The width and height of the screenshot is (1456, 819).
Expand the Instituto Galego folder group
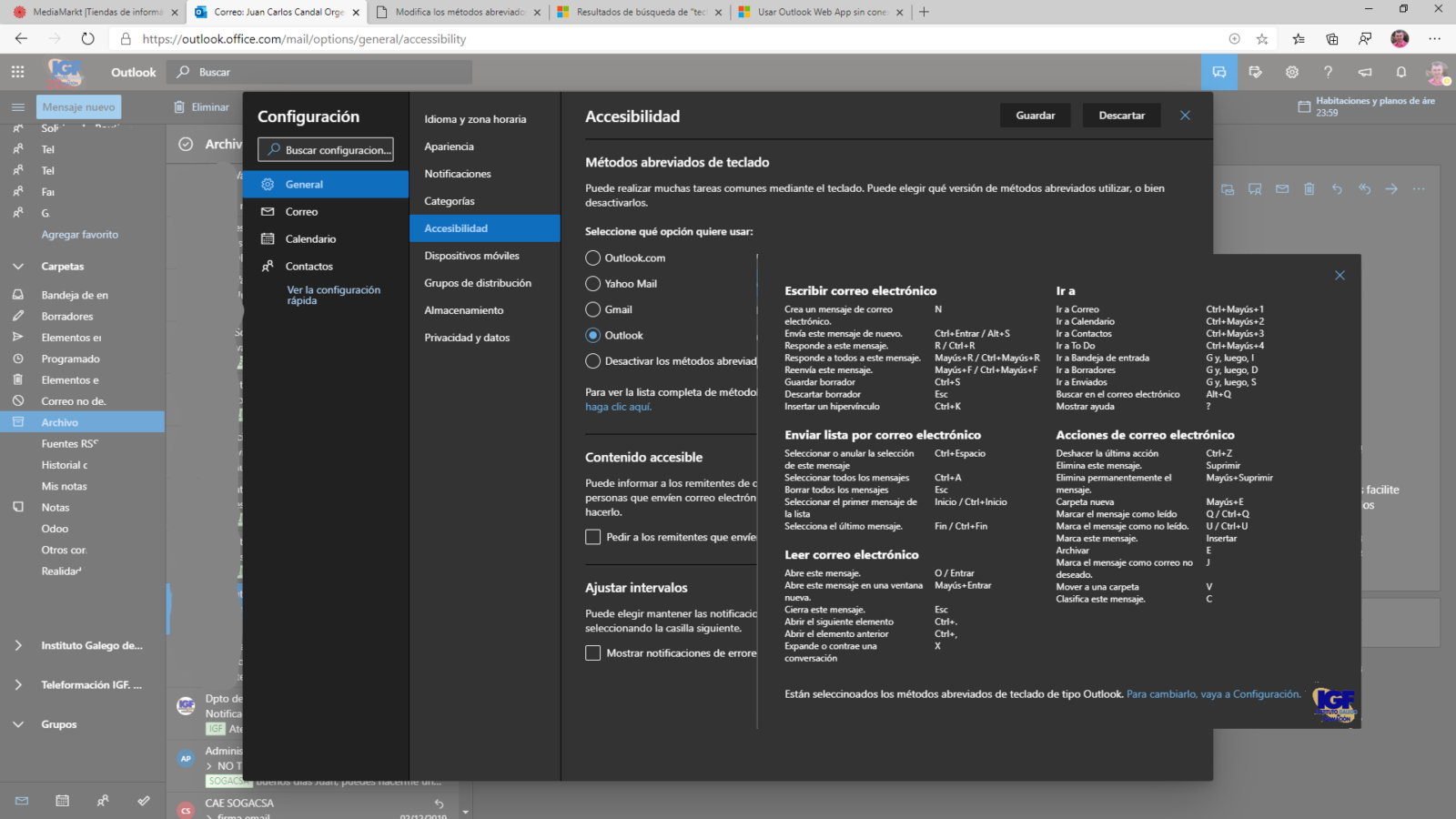point(18,645)
